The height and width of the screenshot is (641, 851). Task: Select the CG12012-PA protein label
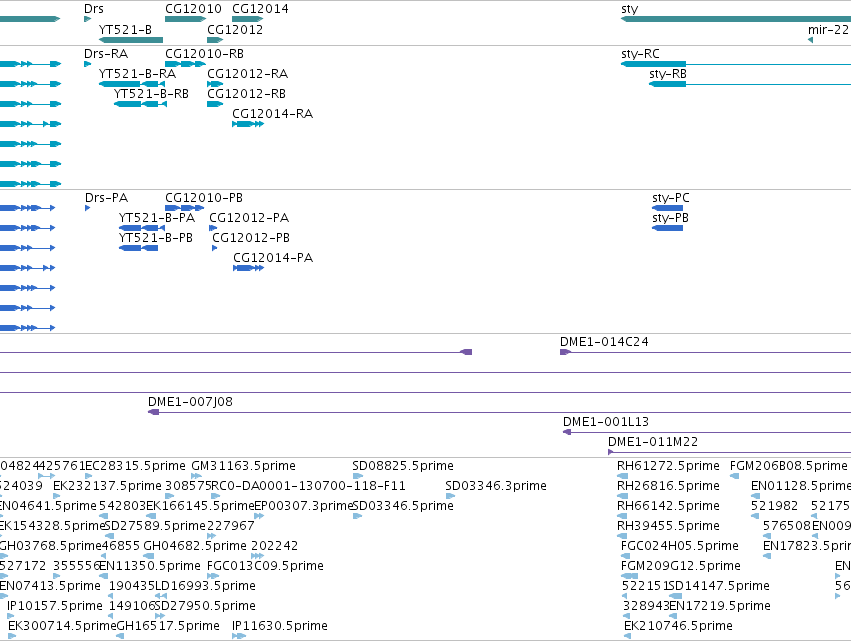(x=249, y=218)
